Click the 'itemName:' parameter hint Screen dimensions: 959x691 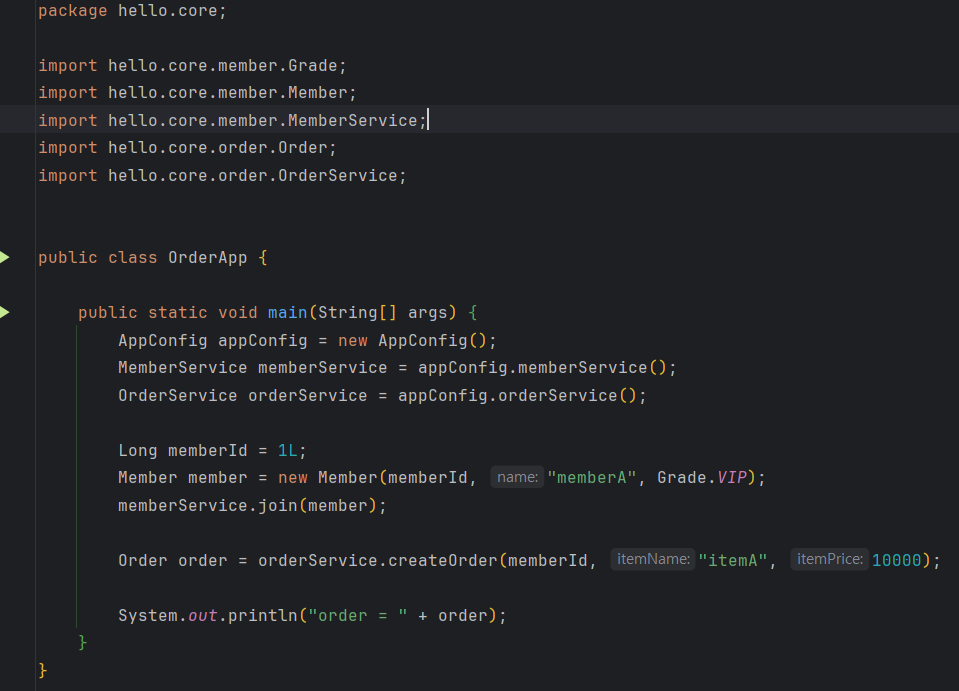click(653, 560)
